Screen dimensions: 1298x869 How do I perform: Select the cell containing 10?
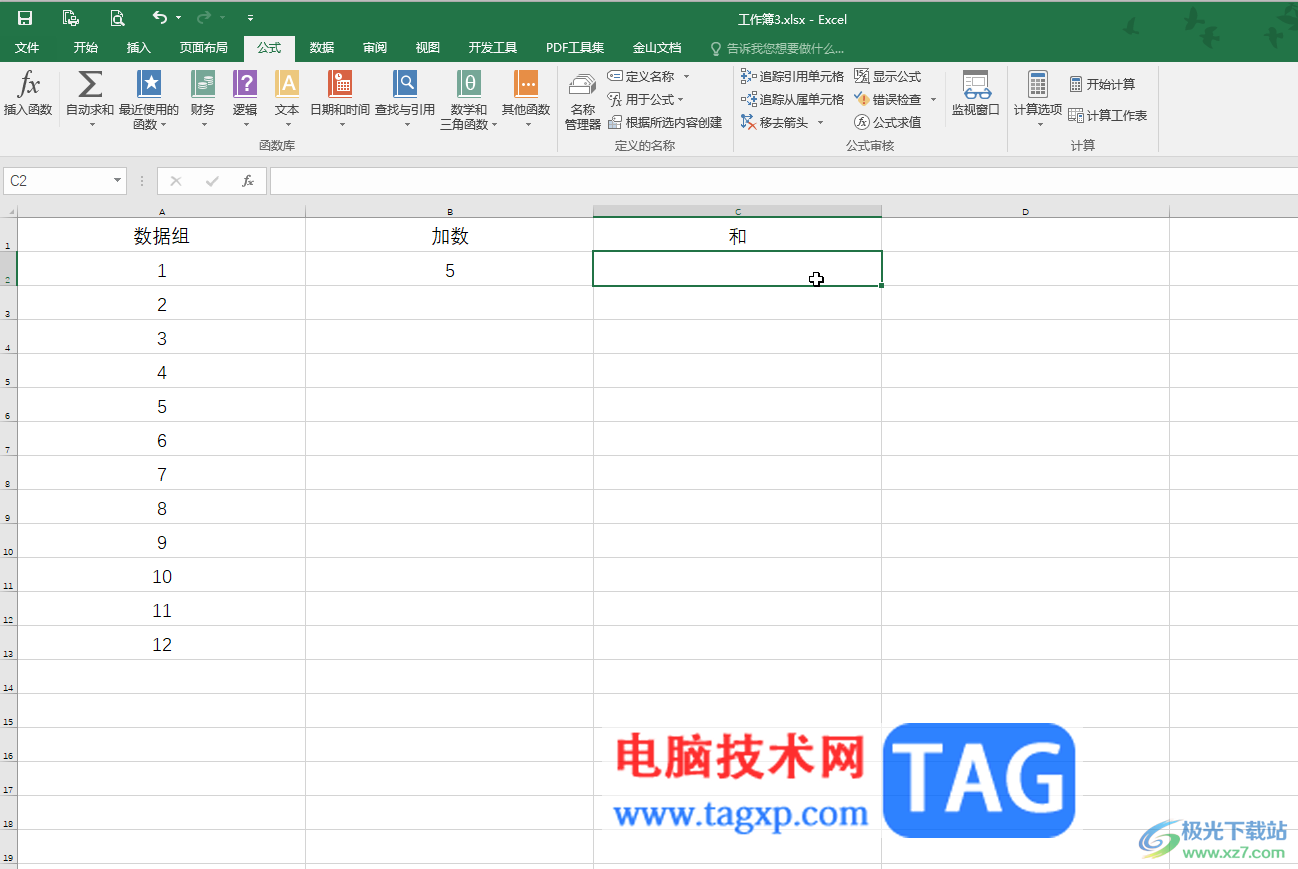pyautogui.click(x=162, y=576)
